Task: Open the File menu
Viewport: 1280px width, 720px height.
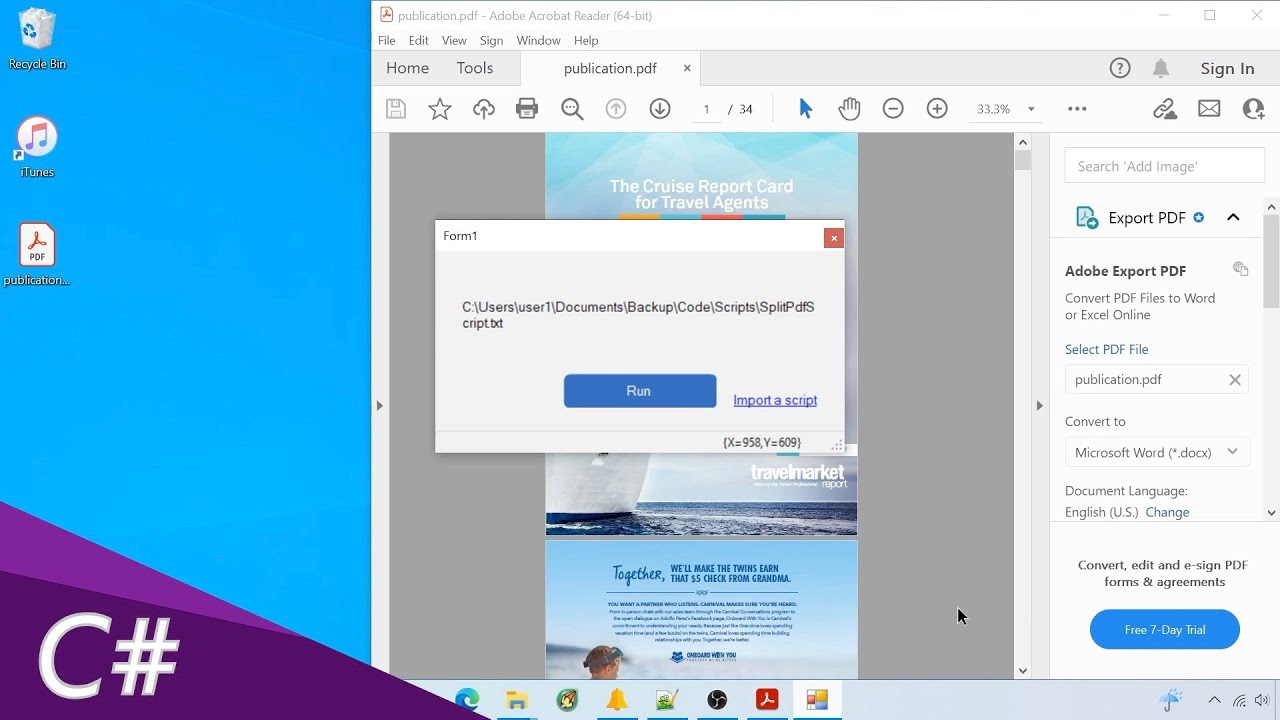Action: point(387,40)
